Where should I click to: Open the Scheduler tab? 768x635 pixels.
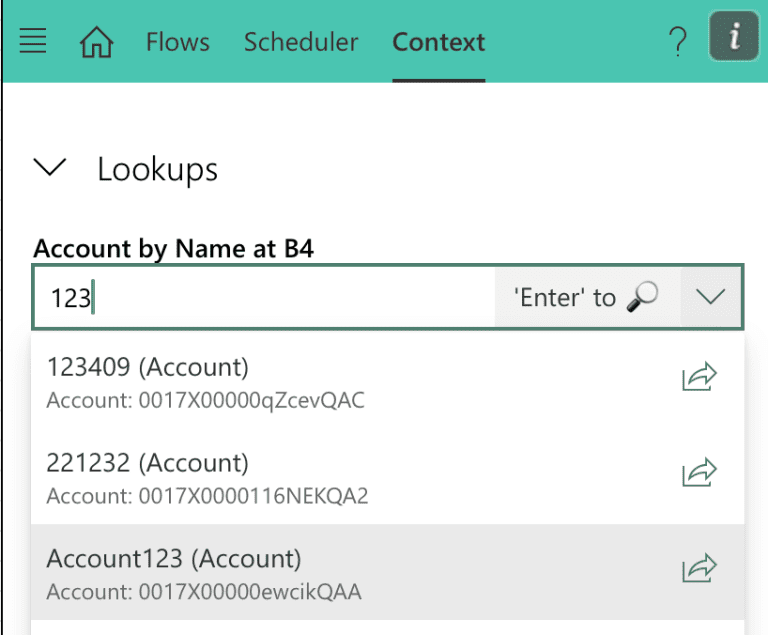pyautogui.click(x=301, y=42)
